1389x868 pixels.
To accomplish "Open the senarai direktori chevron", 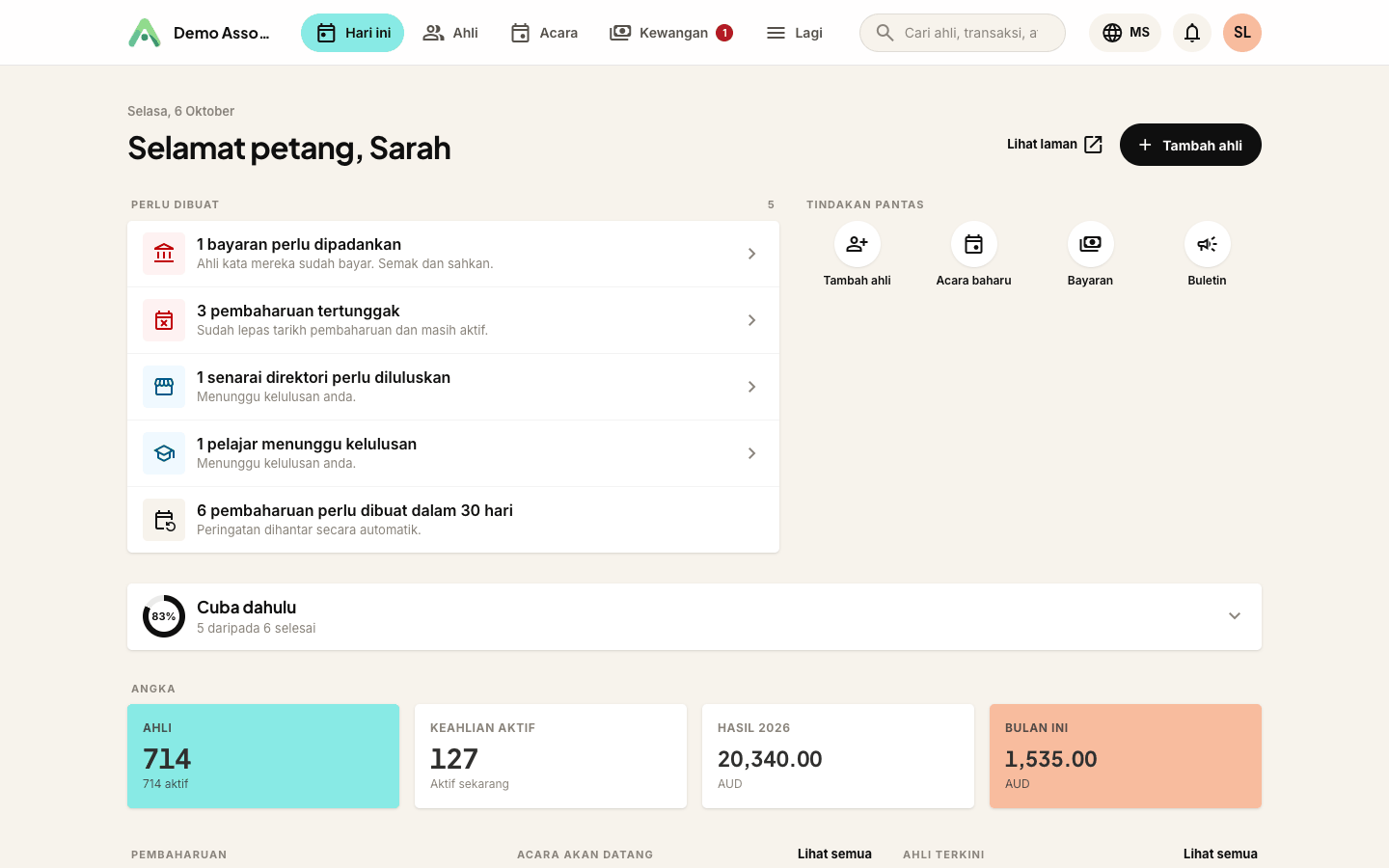I will point(752,387).
